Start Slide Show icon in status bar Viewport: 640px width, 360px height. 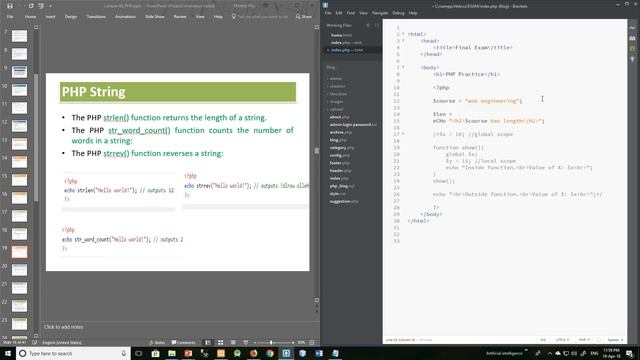point(245,342)
